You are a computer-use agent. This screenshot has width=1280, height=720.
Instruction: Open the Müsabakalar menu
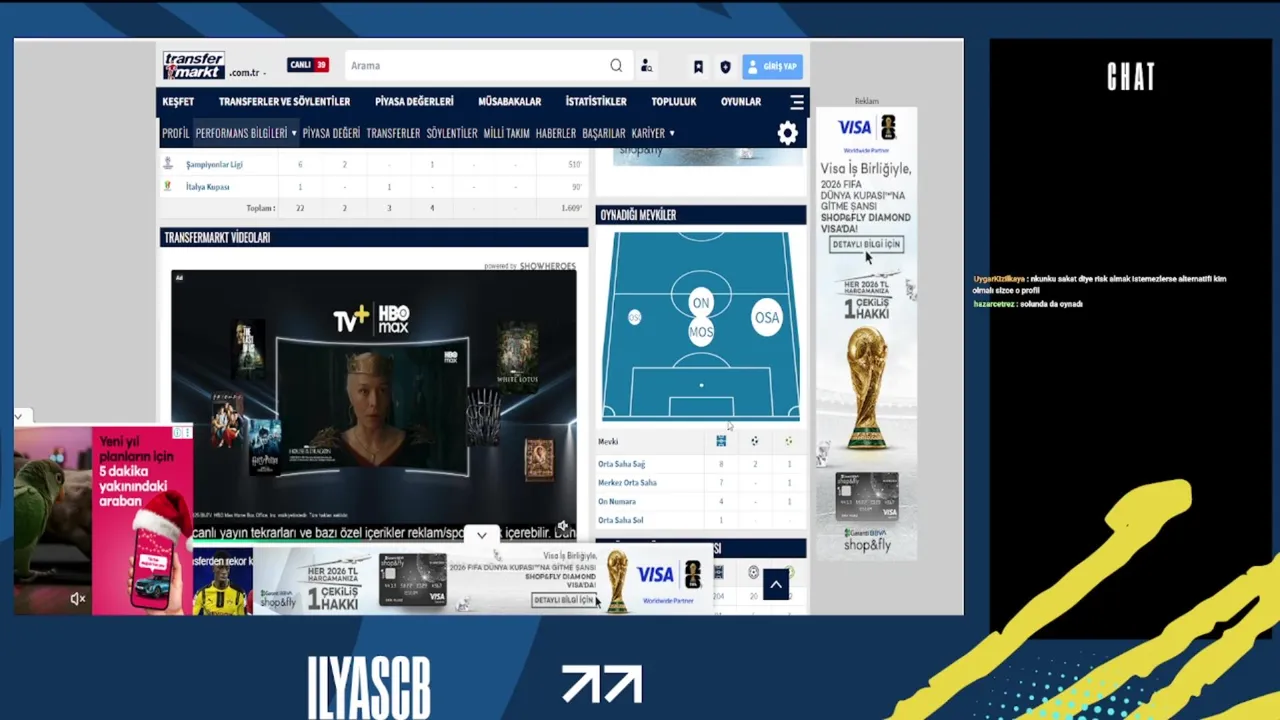click(509, 102)
